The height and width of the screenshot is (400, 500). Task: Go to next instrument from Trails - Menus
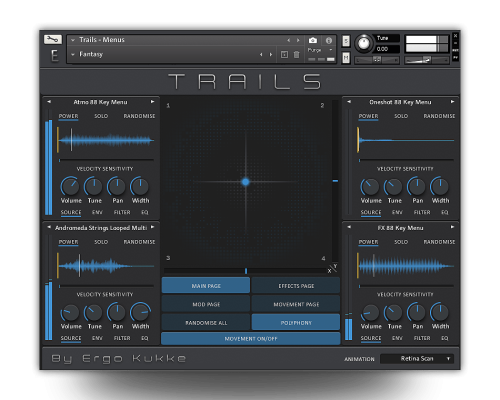[298, 40]
